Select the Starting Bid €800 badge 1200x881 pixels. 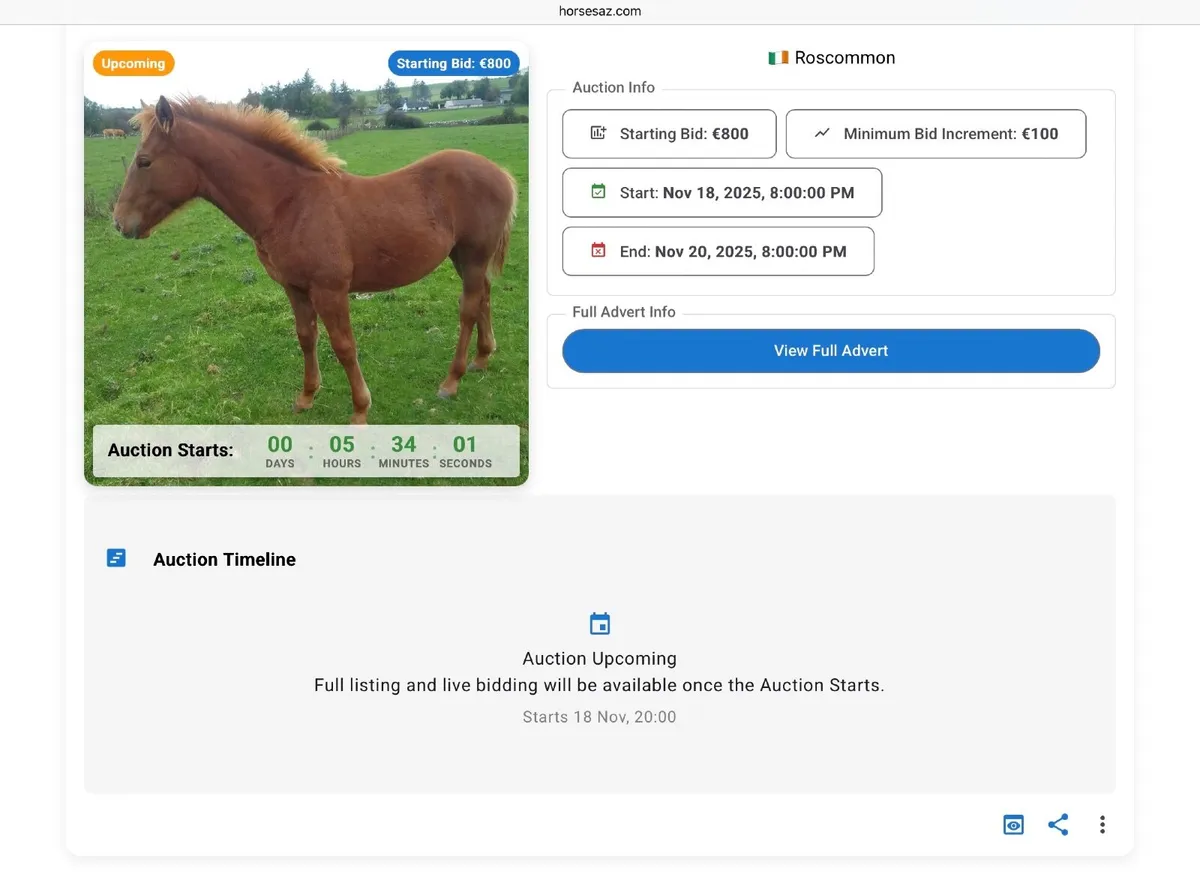click(x=453, y=62)
